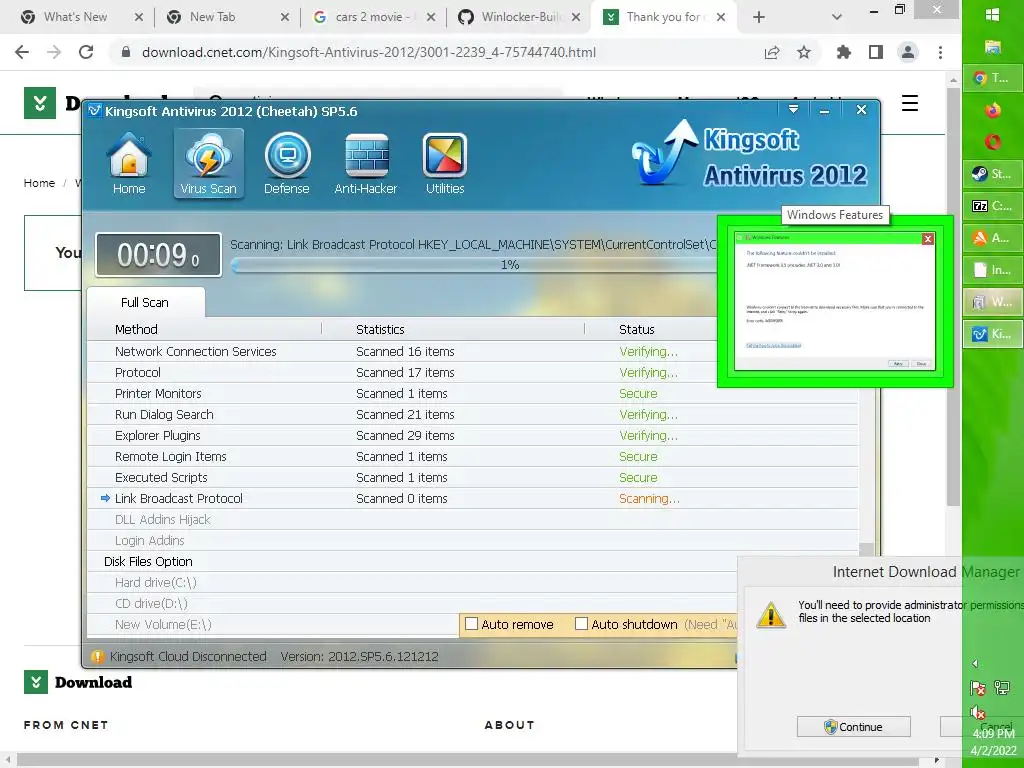Bookmark this page with star icon
Image resolution: width=1024 pixels, height=768 pixels.
pyautogui.click(x=804, y=52)
